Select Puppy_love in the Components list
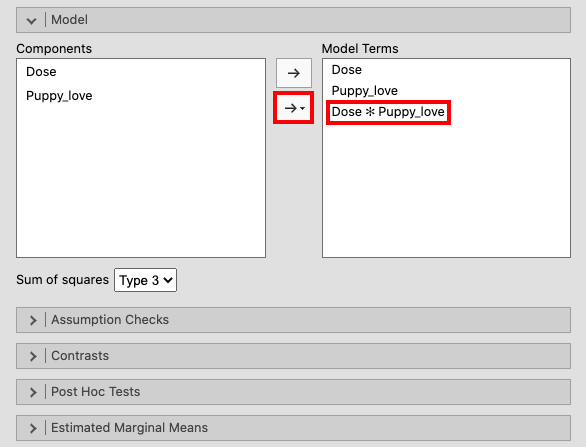 59,96
